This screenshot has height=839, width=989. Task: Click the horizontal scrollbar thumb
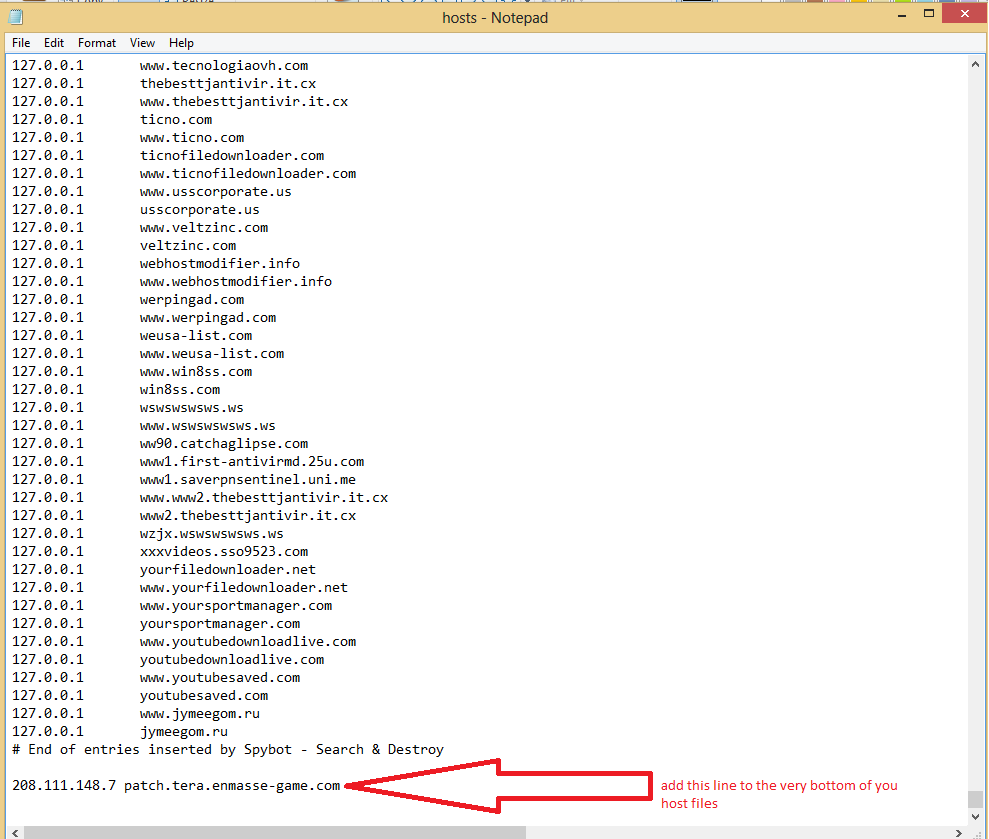click(x=275, y=833)
